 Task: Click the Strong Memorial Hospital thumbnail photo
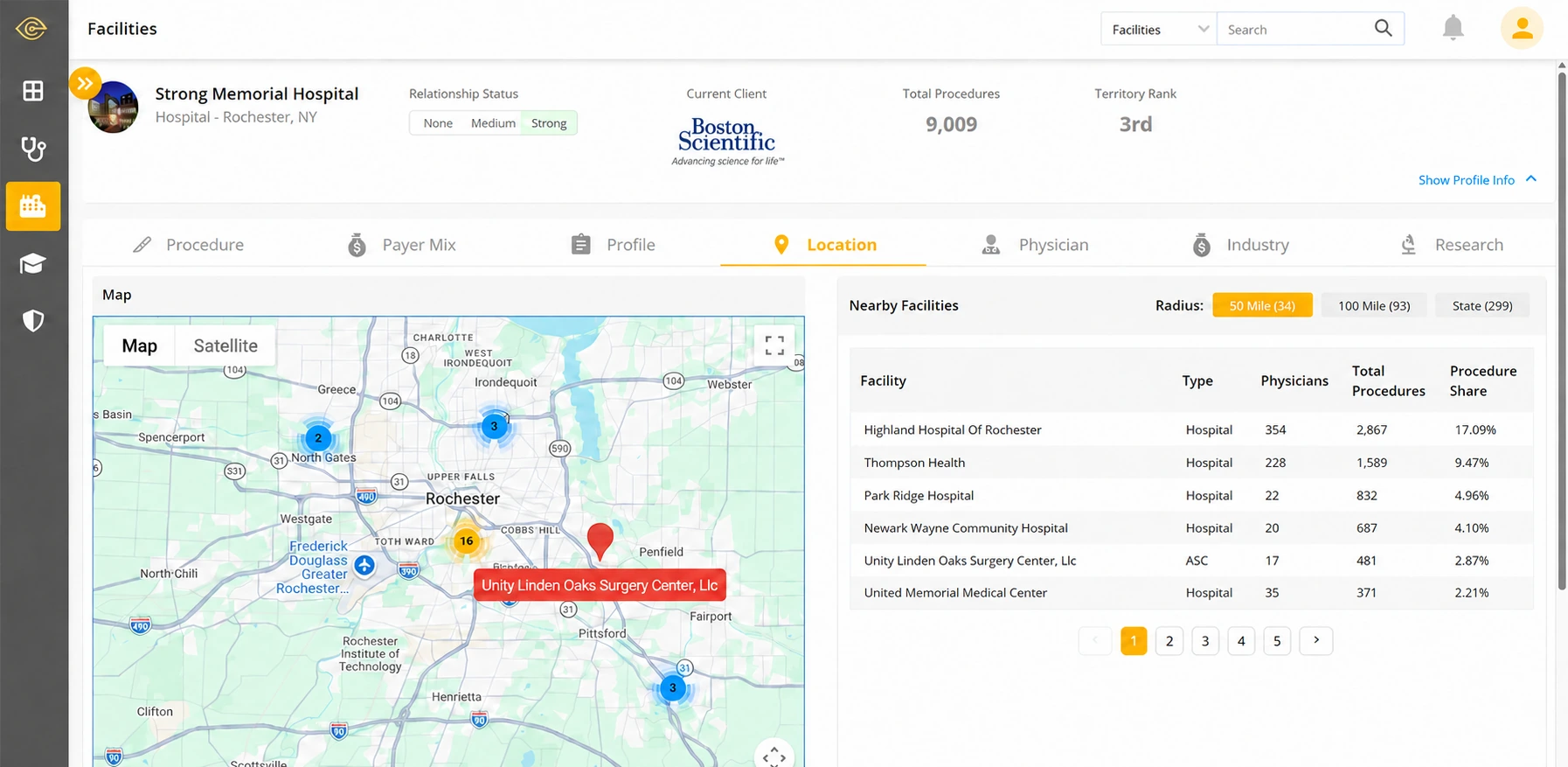click(114, 108)
